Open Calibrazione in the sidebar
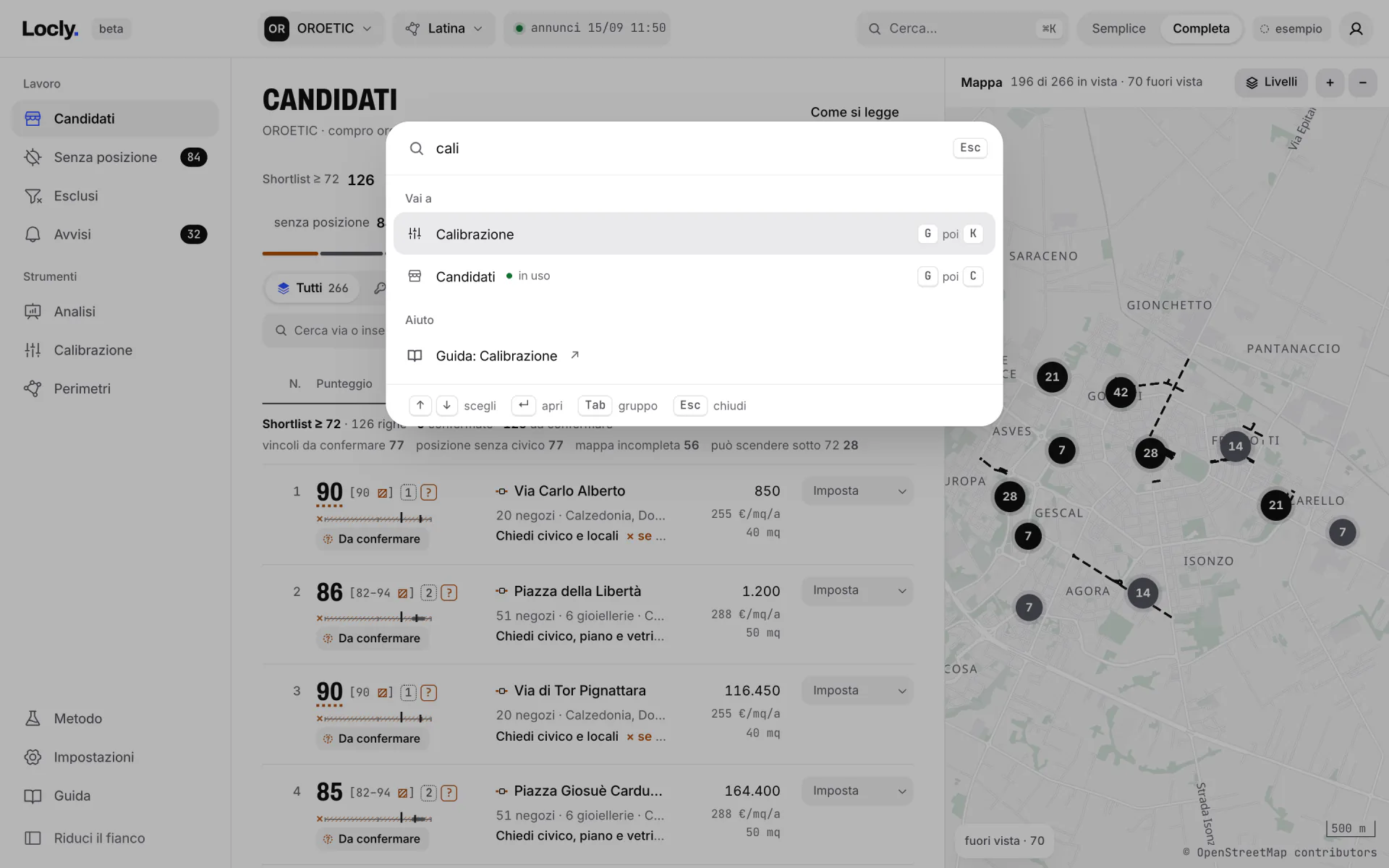The height and width of the screenshot is (868, 1389). pyautogui.click(x=115, y=350)
